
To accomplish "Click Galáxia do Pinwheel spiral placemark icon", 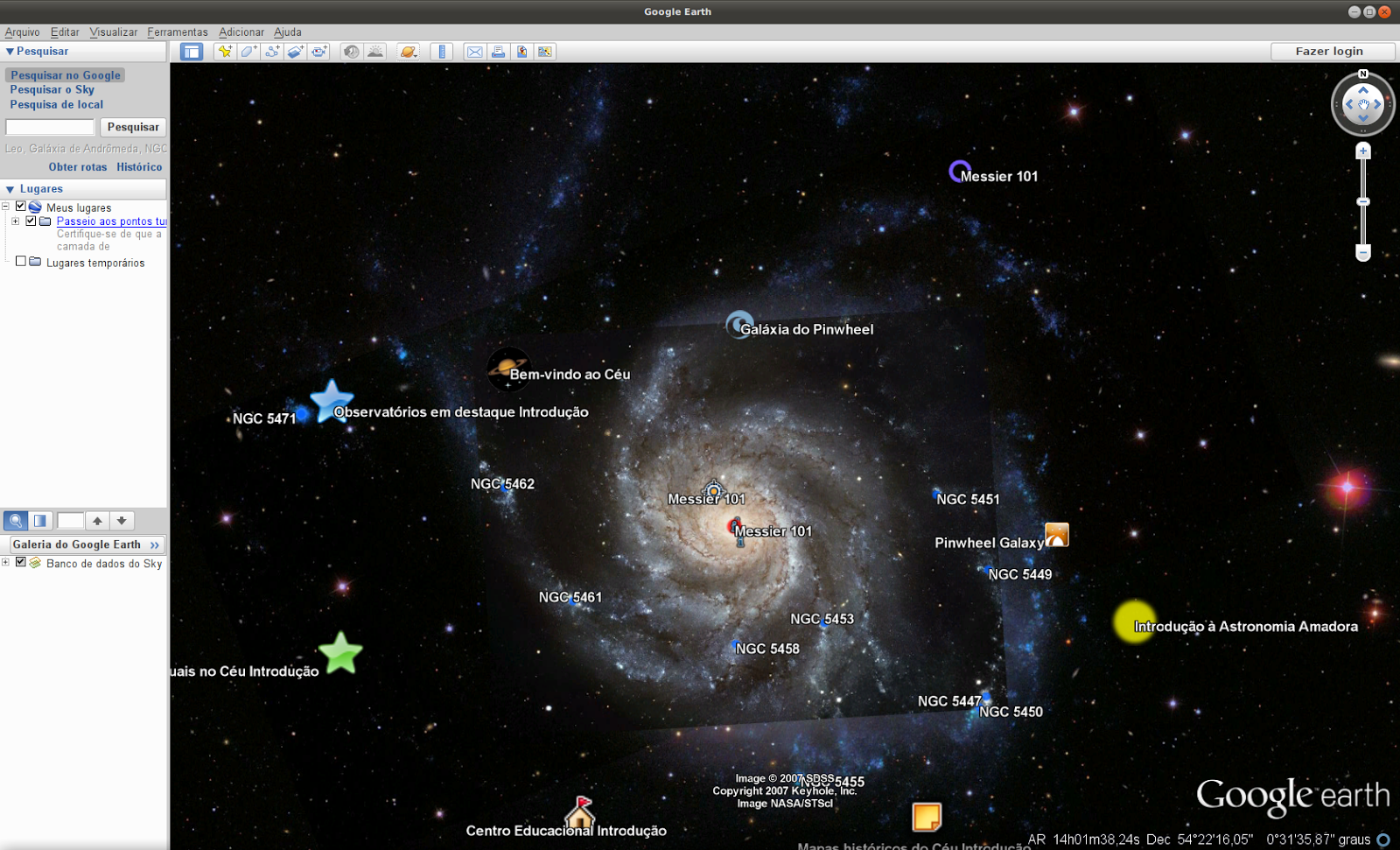I will [738, 324].
